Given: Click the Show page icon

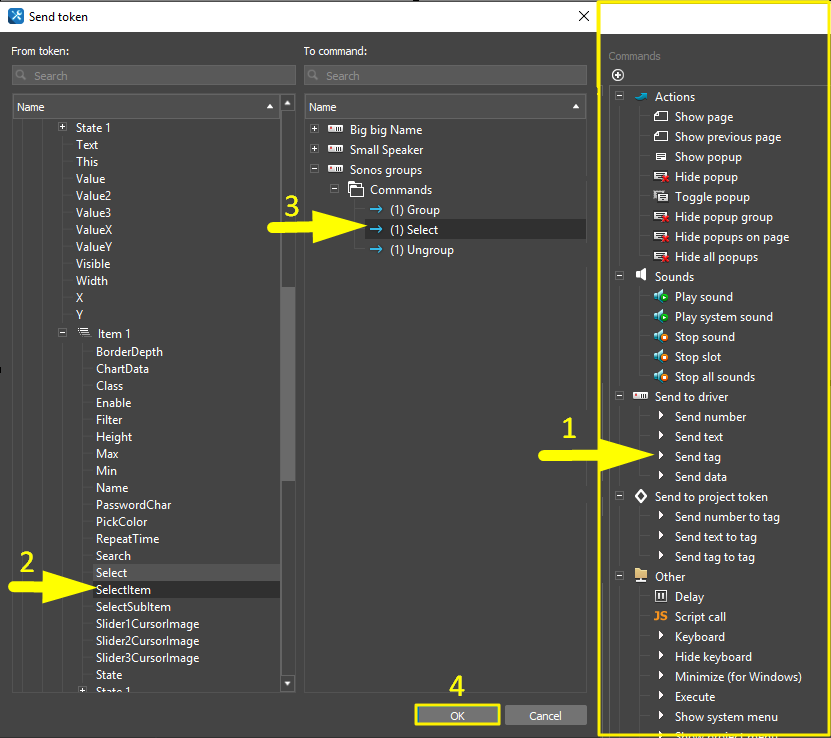Looking at the screenshot, I should (x=660, y=117).
